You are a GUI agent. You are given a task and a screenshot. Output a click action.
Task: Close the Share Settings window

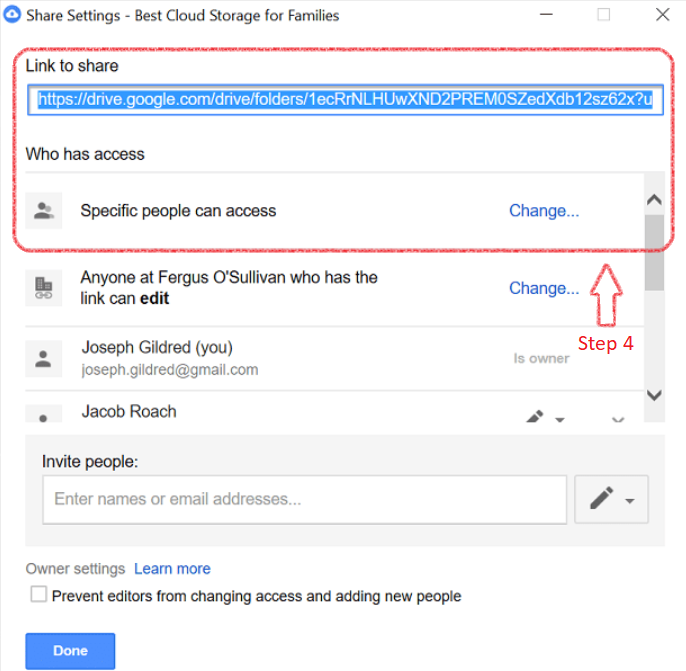pyautogui.click(x=662, y=15)
